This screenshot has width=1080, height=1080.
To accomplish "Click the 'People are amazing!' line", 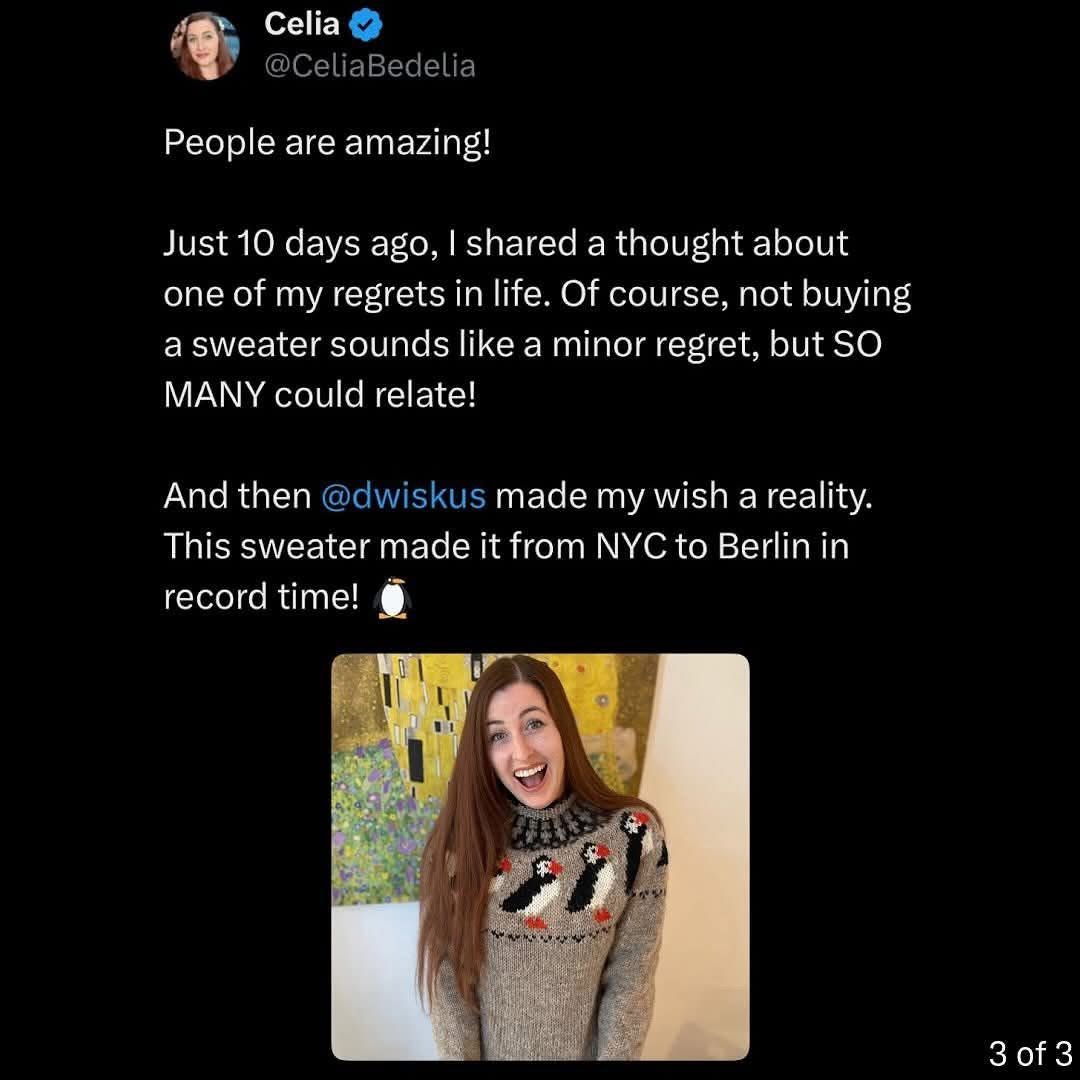I will coord(327,143).
